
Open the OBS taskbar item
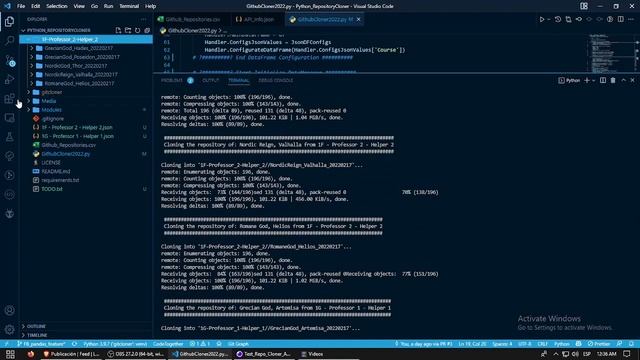point(135,354)
